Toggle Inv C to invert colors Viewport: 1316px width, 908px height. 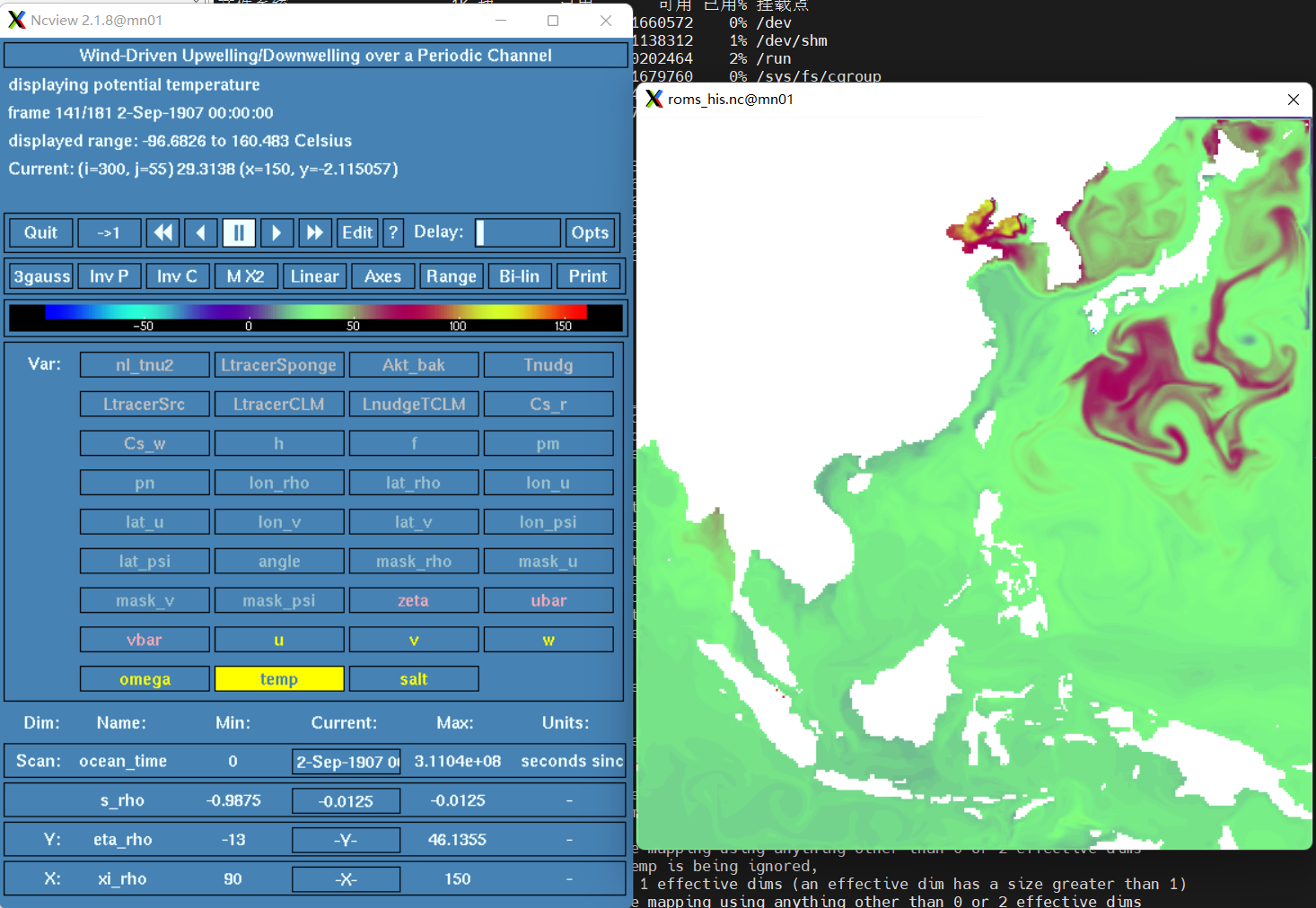tap(177, 276)
